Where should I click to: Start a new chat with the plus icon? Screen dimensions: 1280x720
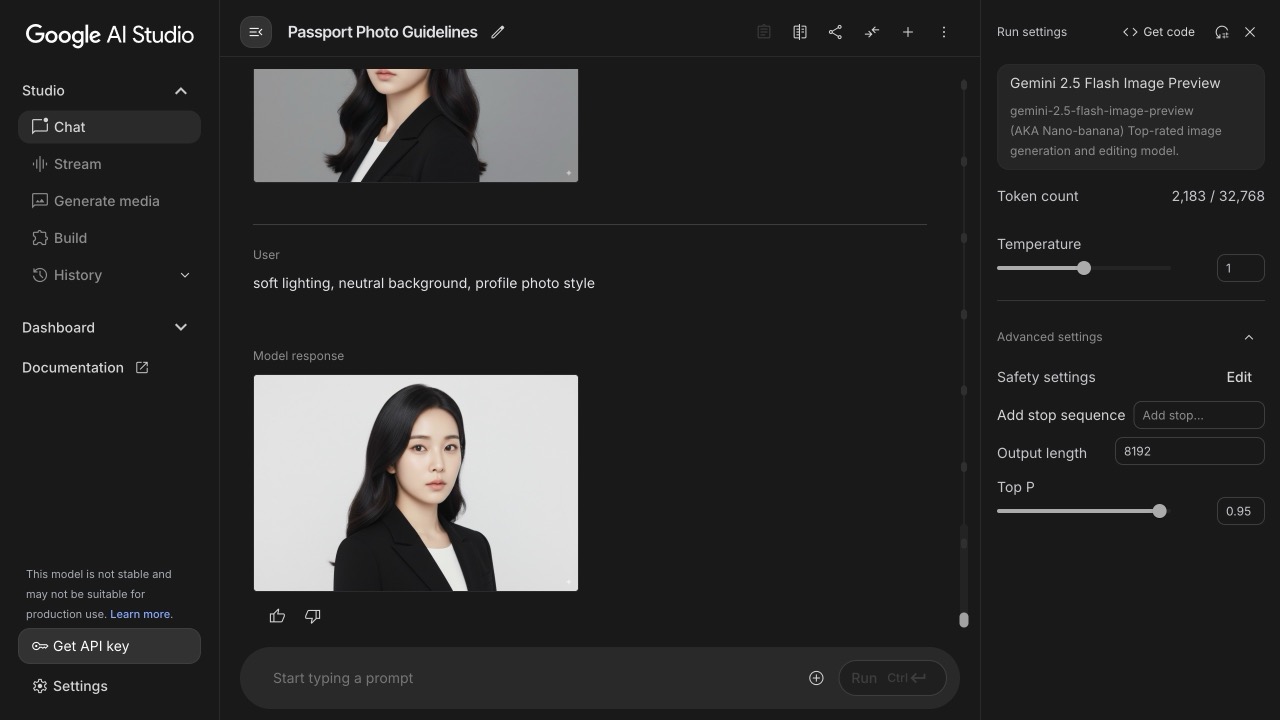coord(908,32)
